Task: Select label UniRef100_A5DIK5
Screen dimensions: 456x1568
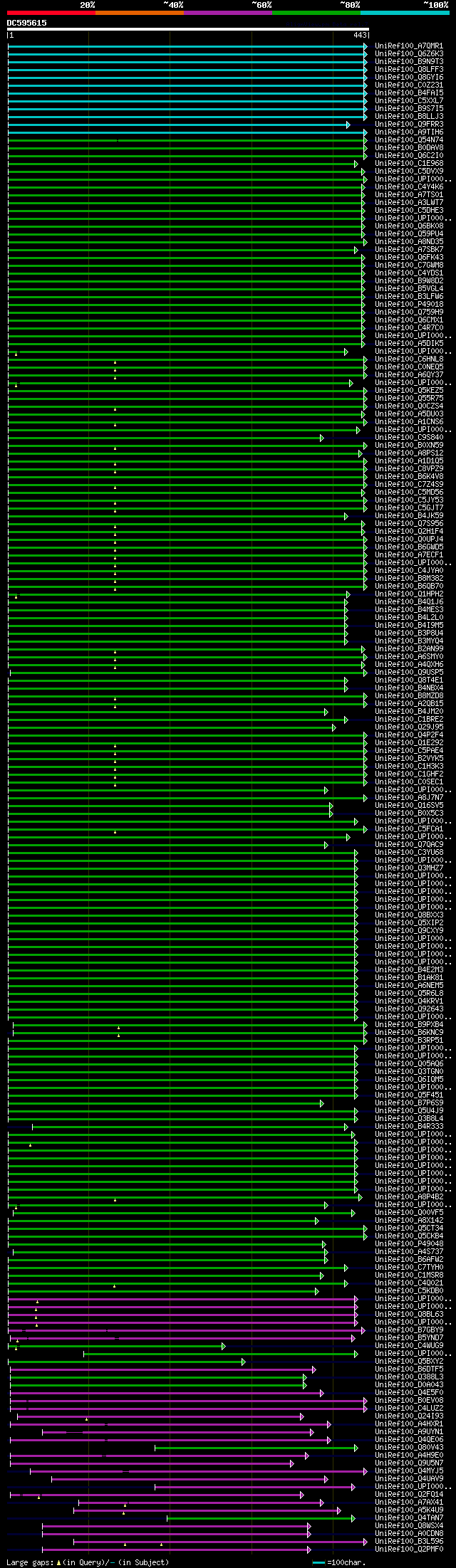Action: click(409, 344)
